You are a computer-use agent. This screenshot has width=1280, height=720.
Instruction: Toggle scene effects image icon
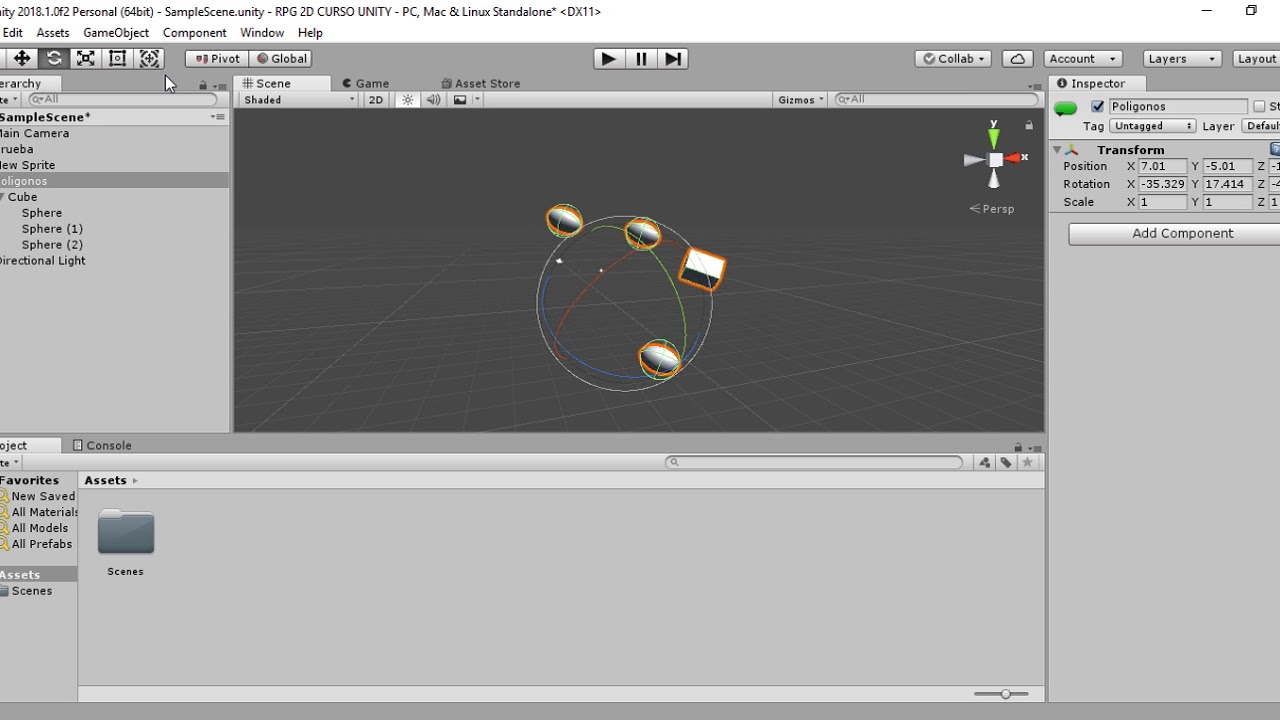[460, 100]
